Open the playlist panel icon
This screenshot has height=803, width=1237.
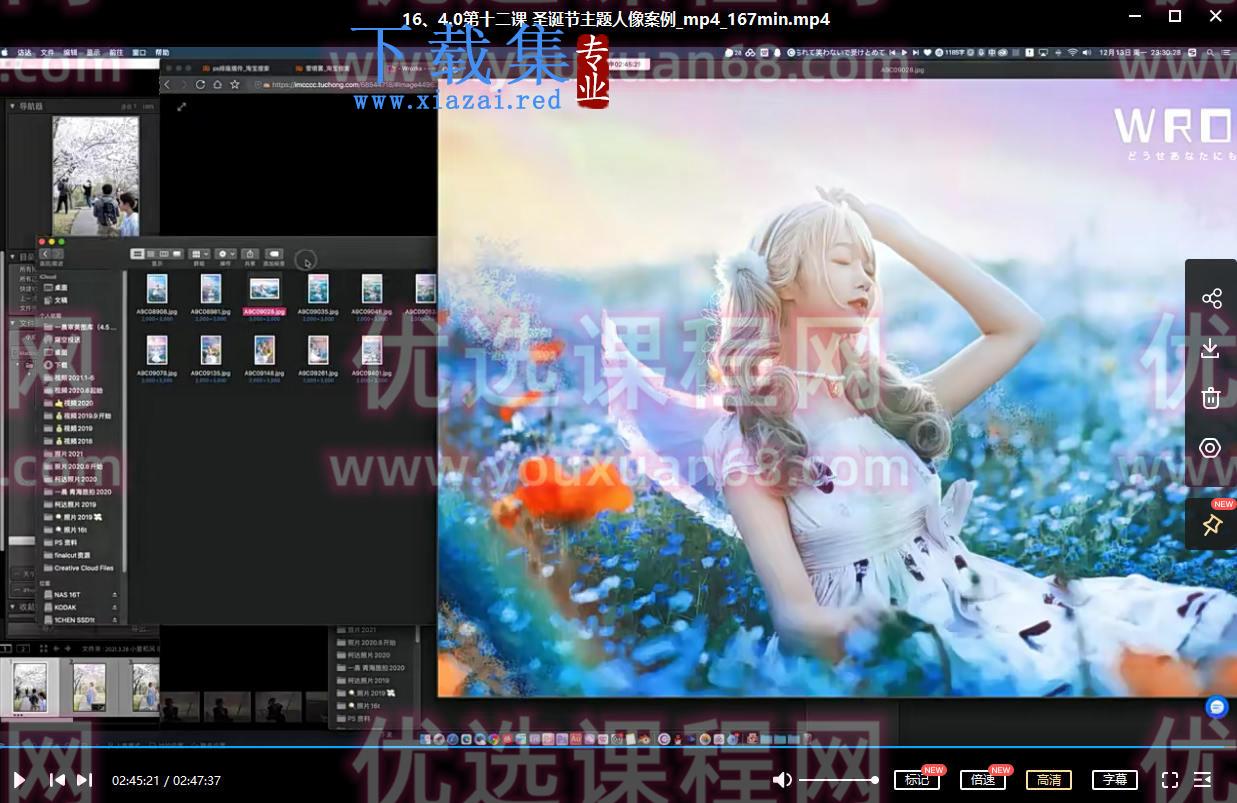pos(1203,780)
